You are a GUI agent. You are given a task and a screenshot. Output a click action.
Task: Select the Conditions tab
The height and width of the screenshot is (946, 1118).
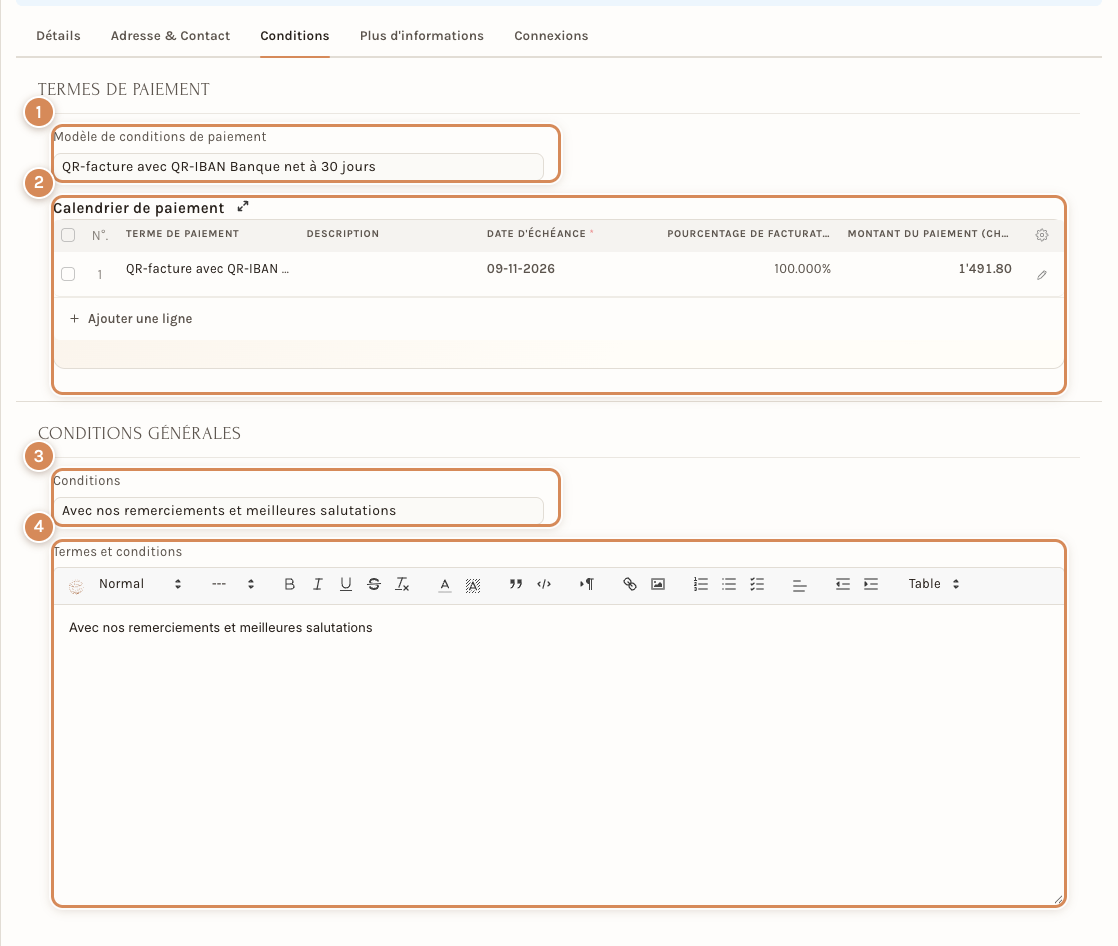(x=294, y=36)
